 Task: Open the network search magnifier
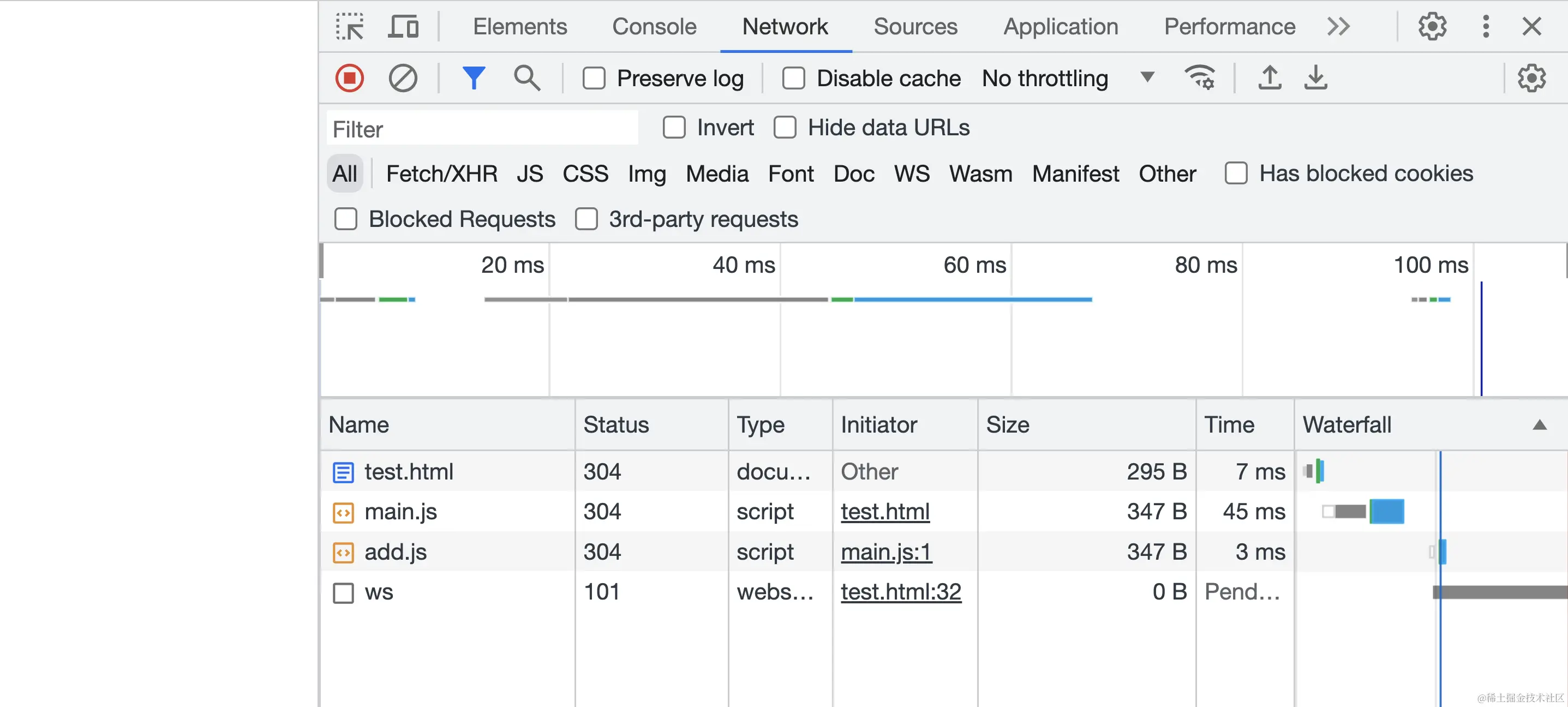pos(526,78)
